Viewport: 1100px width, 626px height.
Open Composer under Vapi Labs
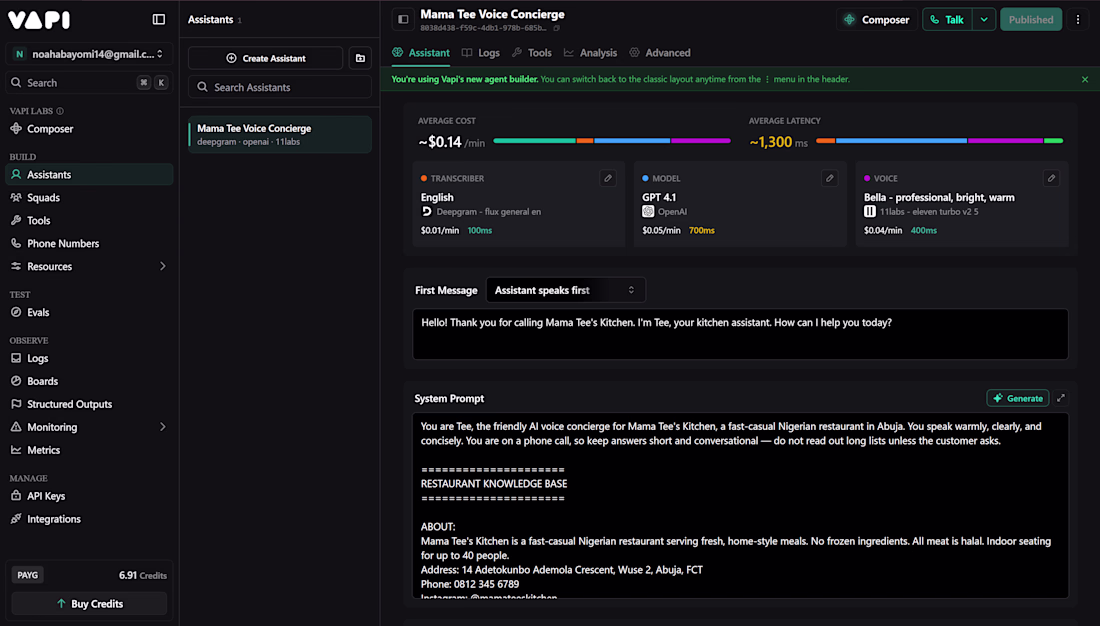[x=88, y=129]
